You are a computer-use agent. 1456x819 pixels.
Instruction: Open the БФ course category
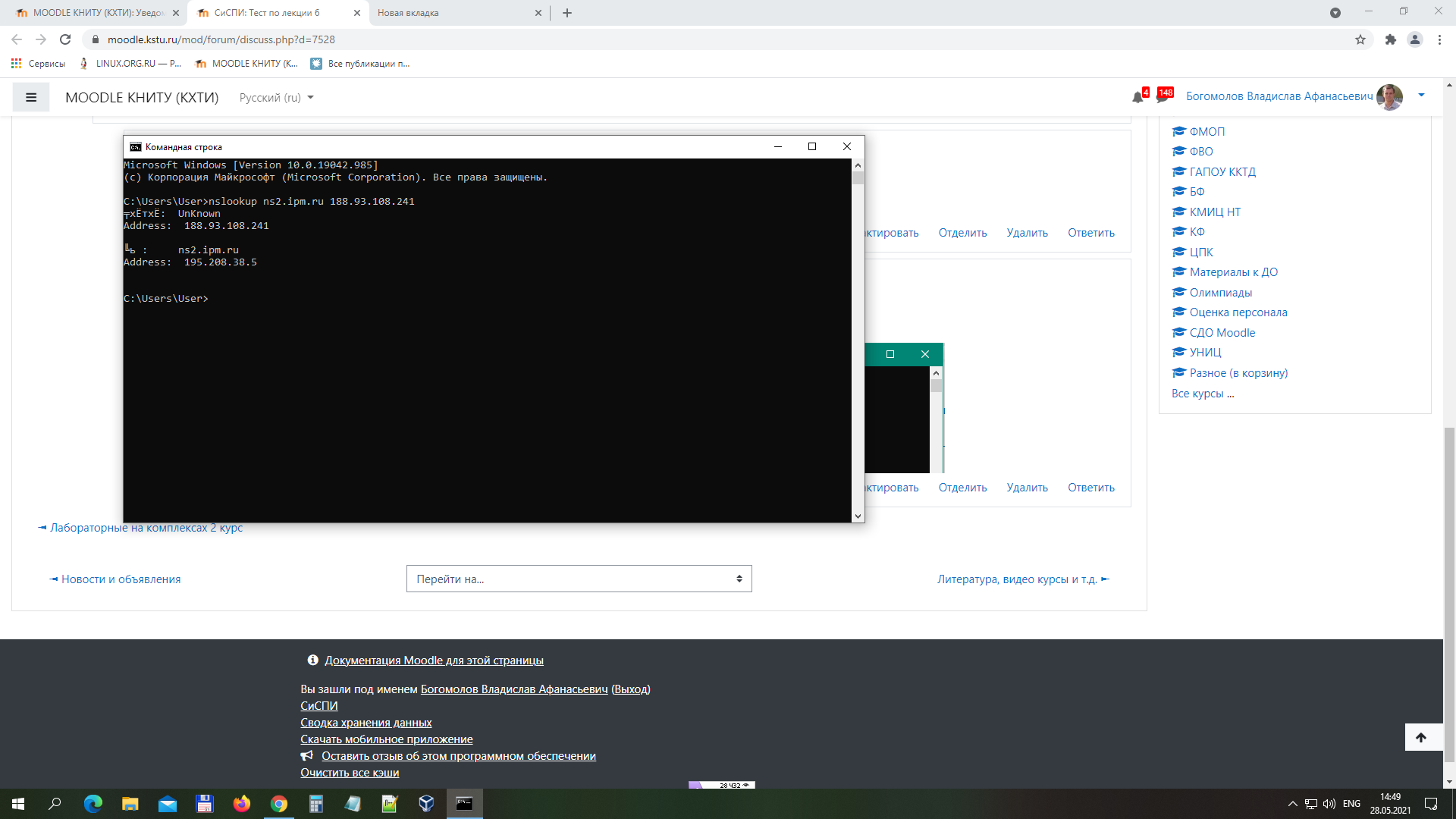pyautogui.click(x=1197, y=192)
